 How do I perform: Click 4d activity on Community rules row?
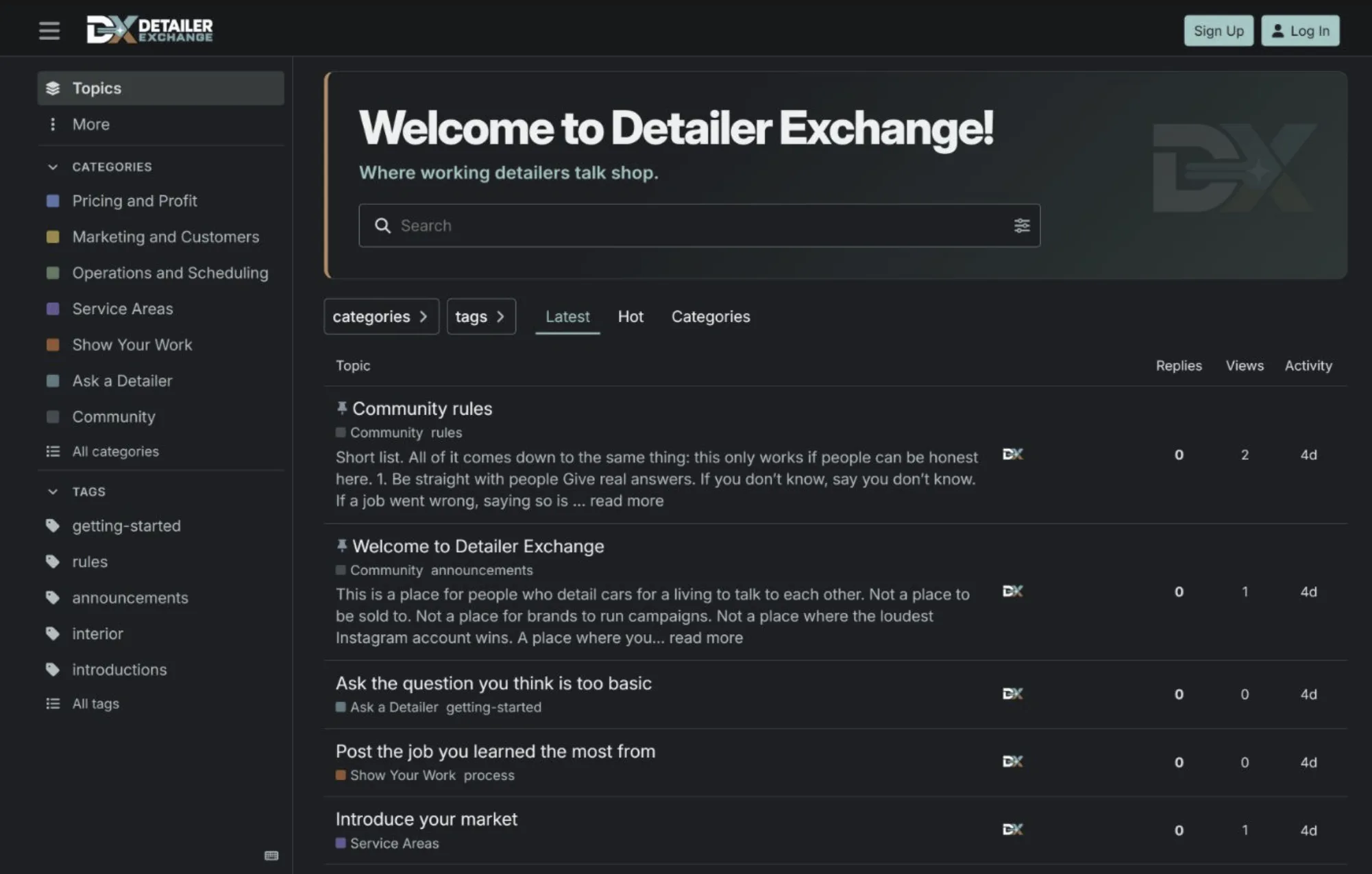[x=1308, y=454]
